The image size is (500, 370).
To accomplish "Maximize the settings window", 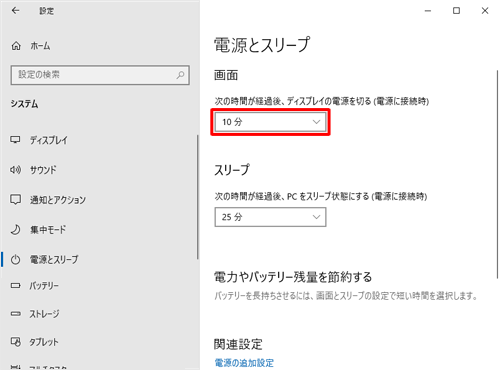I will 456,11.
